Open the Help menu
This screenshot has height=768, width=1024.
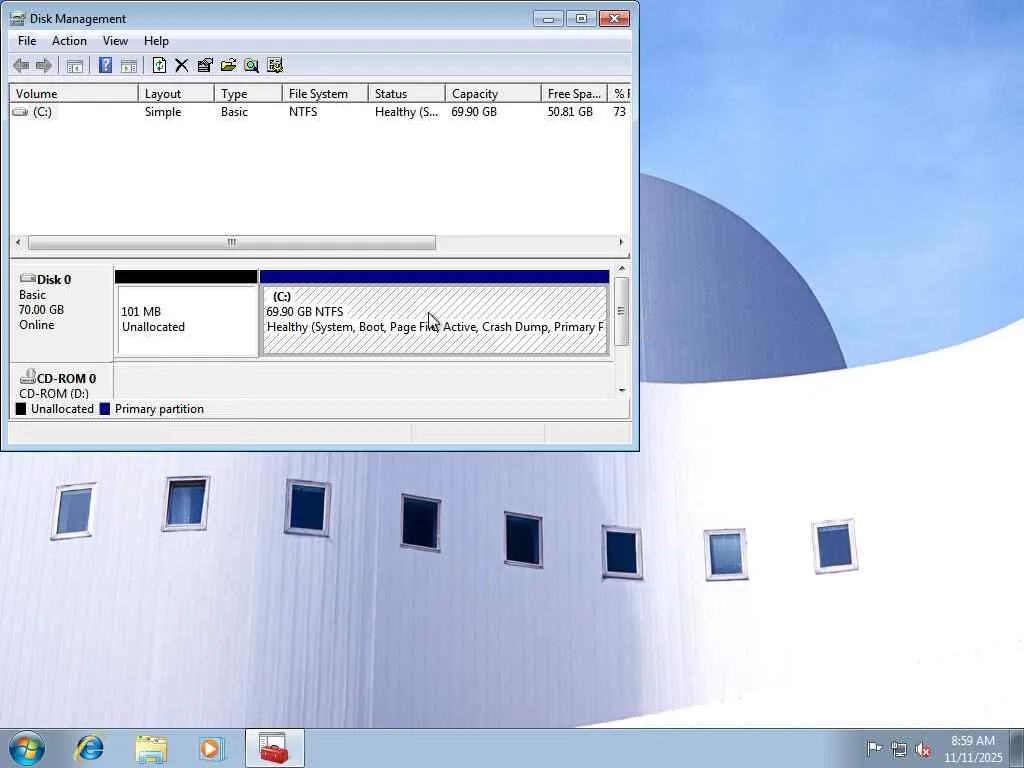156,40
